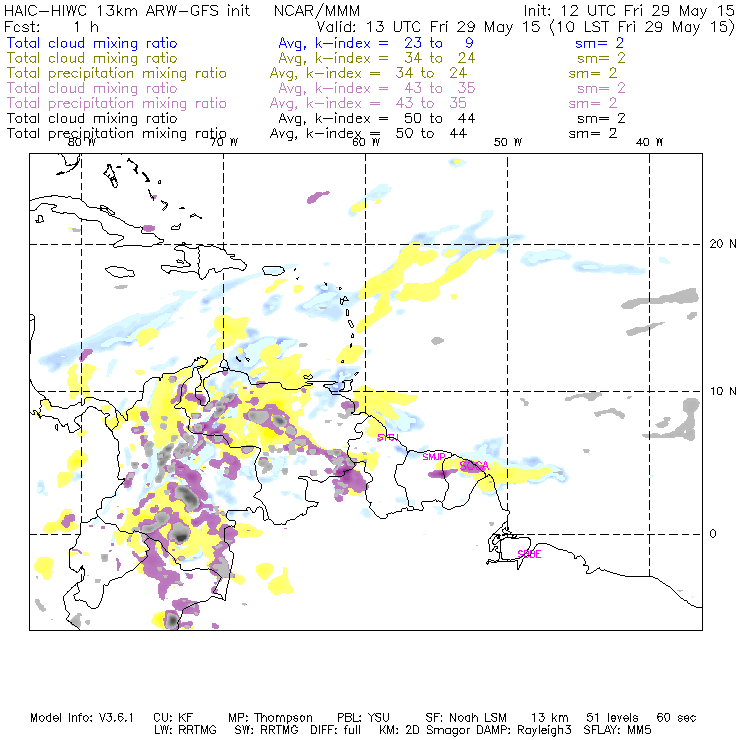Click the '50 W' longitude label
740x740 pixels.
click(x=508, y=142)
